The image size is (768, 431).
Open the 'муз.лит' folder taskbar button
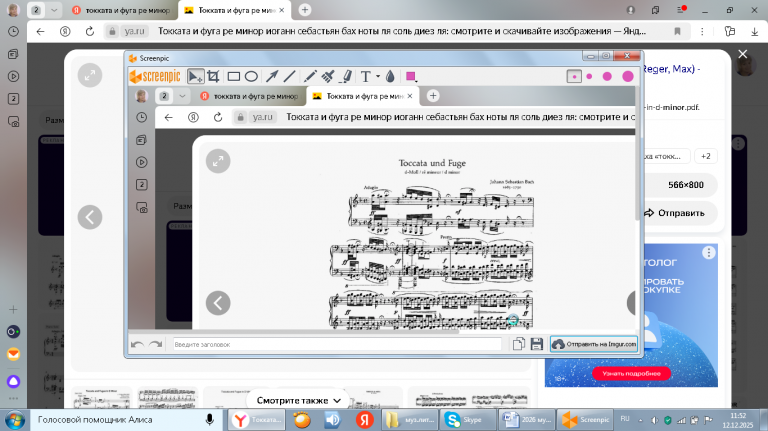coord(410,420)
